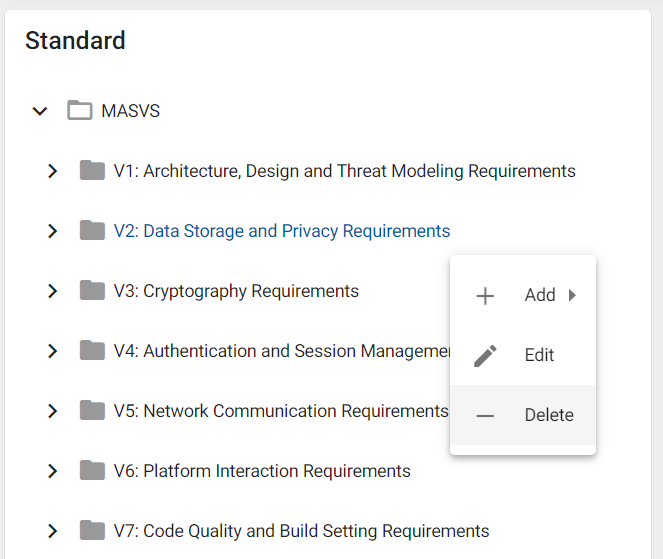
Task: Choose Edit from the context menu
Action: 523,355
